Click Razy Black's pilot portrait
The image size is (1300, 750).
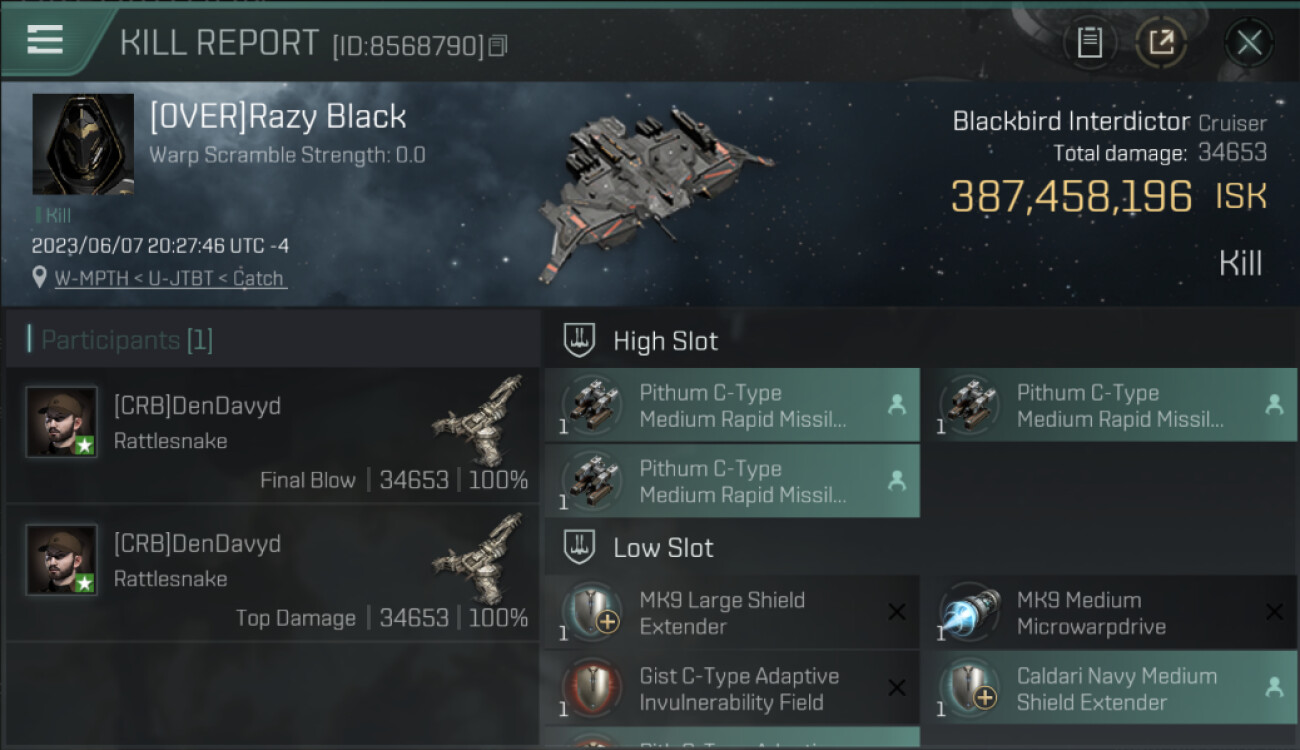coord(83,144)
